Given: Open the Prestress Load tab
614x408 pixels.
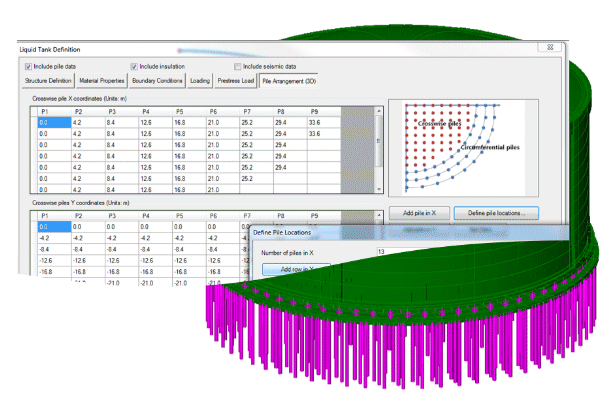Looking at the screenshot, I should click(x=235, y=81).
